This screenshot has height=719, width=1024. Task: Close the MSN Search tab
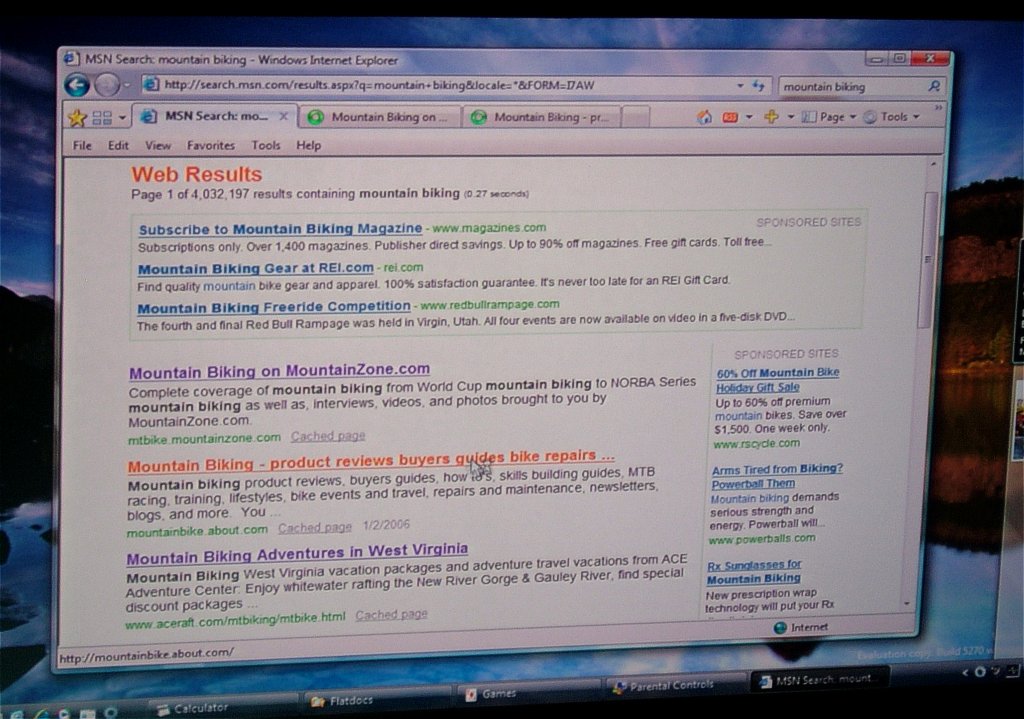click(x=283, y=116)
